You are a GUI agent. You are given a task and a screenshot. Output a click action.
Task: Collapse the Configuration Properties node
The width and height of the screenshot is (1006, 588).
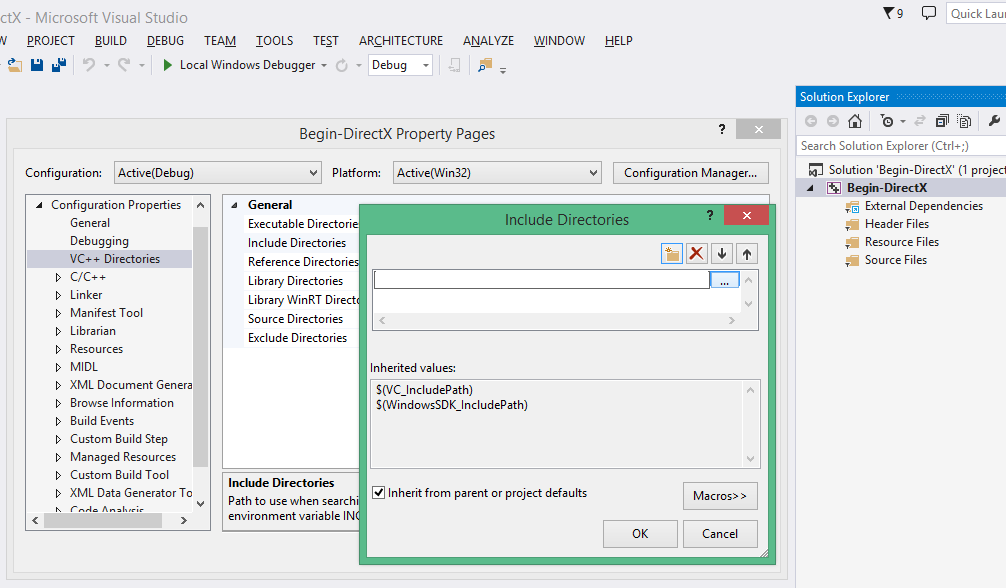39,205
